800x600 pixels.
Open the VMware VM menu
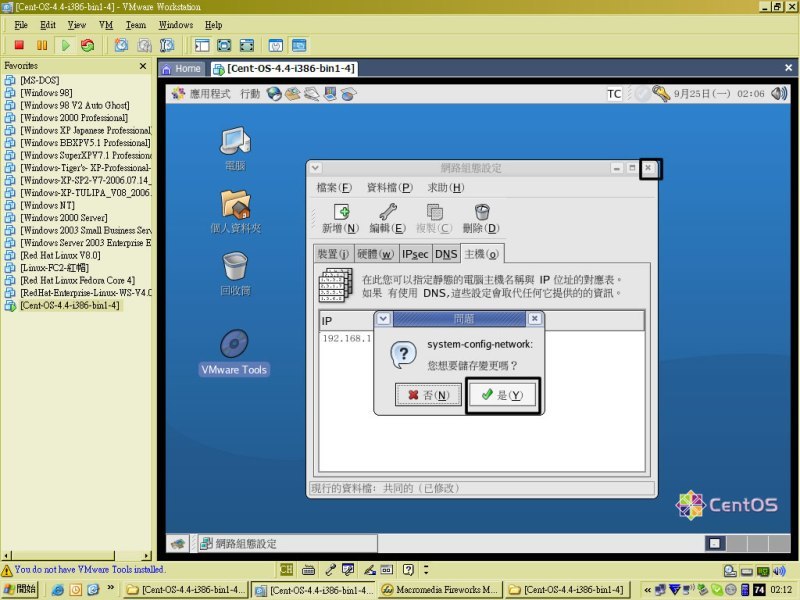point(106,25)
